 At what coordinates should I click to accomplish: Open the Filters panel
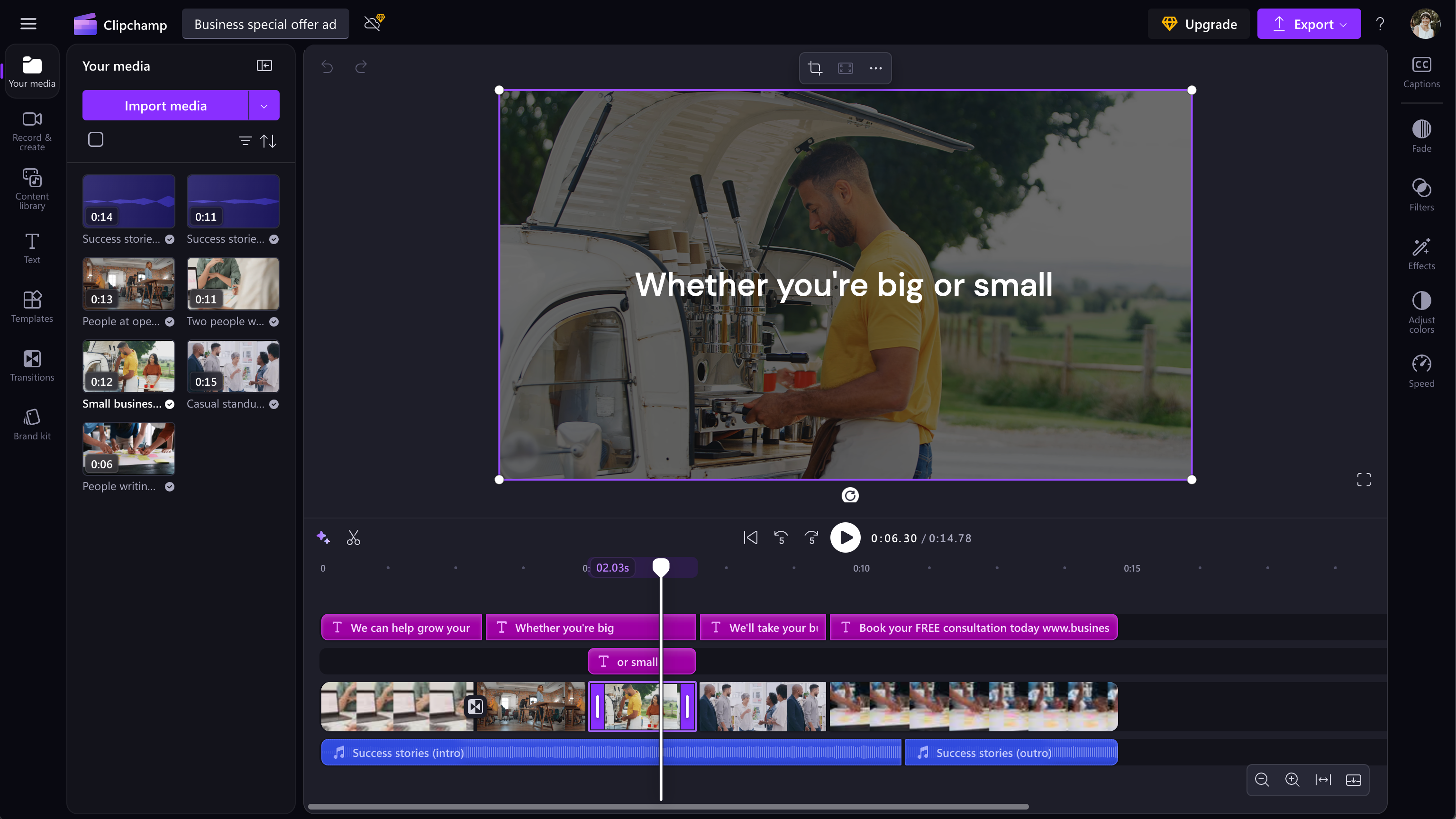pyautogui.click(x=1421, y=194)
